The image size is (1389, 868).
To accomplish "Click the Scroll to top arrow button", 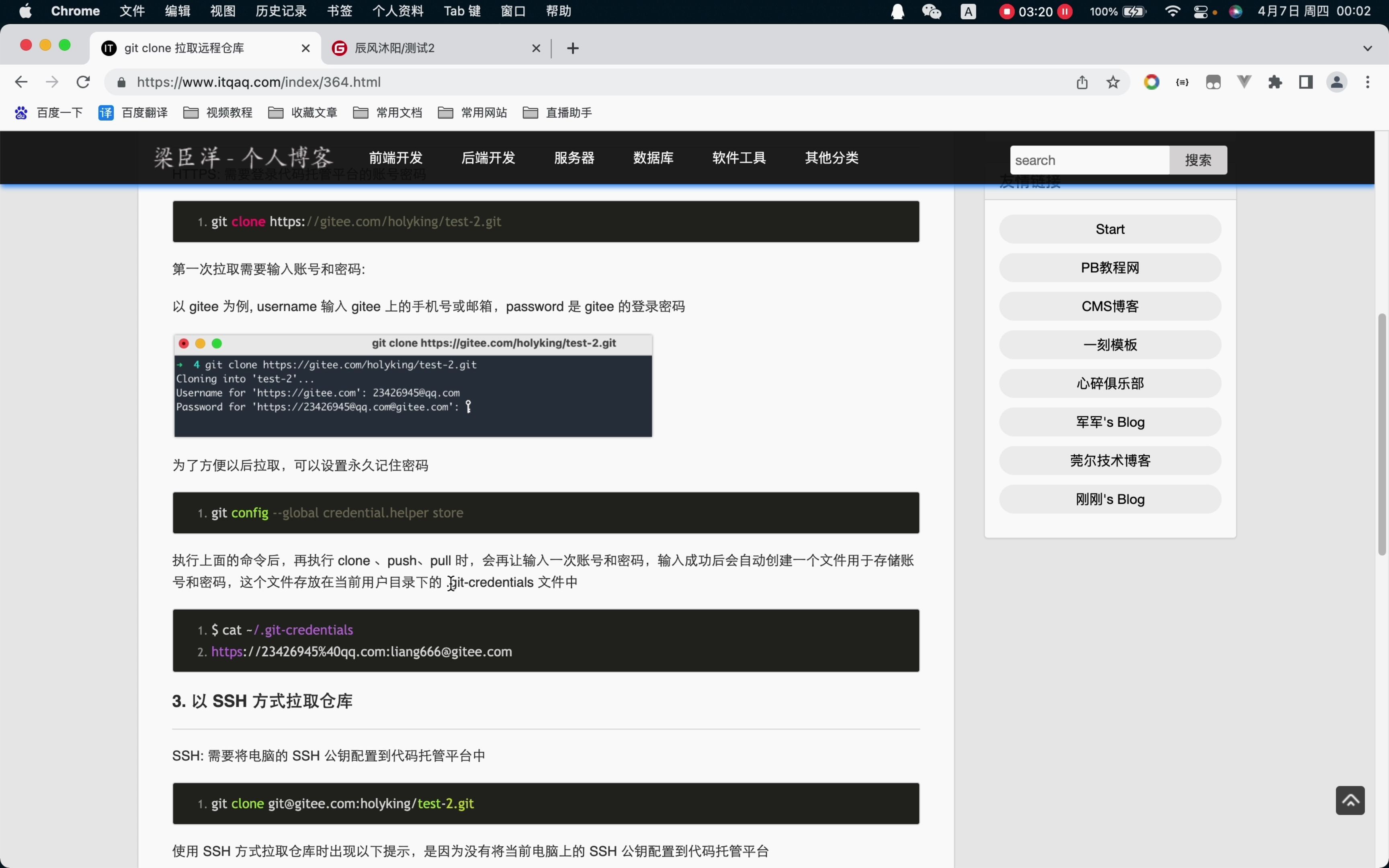I will 1350,800.
